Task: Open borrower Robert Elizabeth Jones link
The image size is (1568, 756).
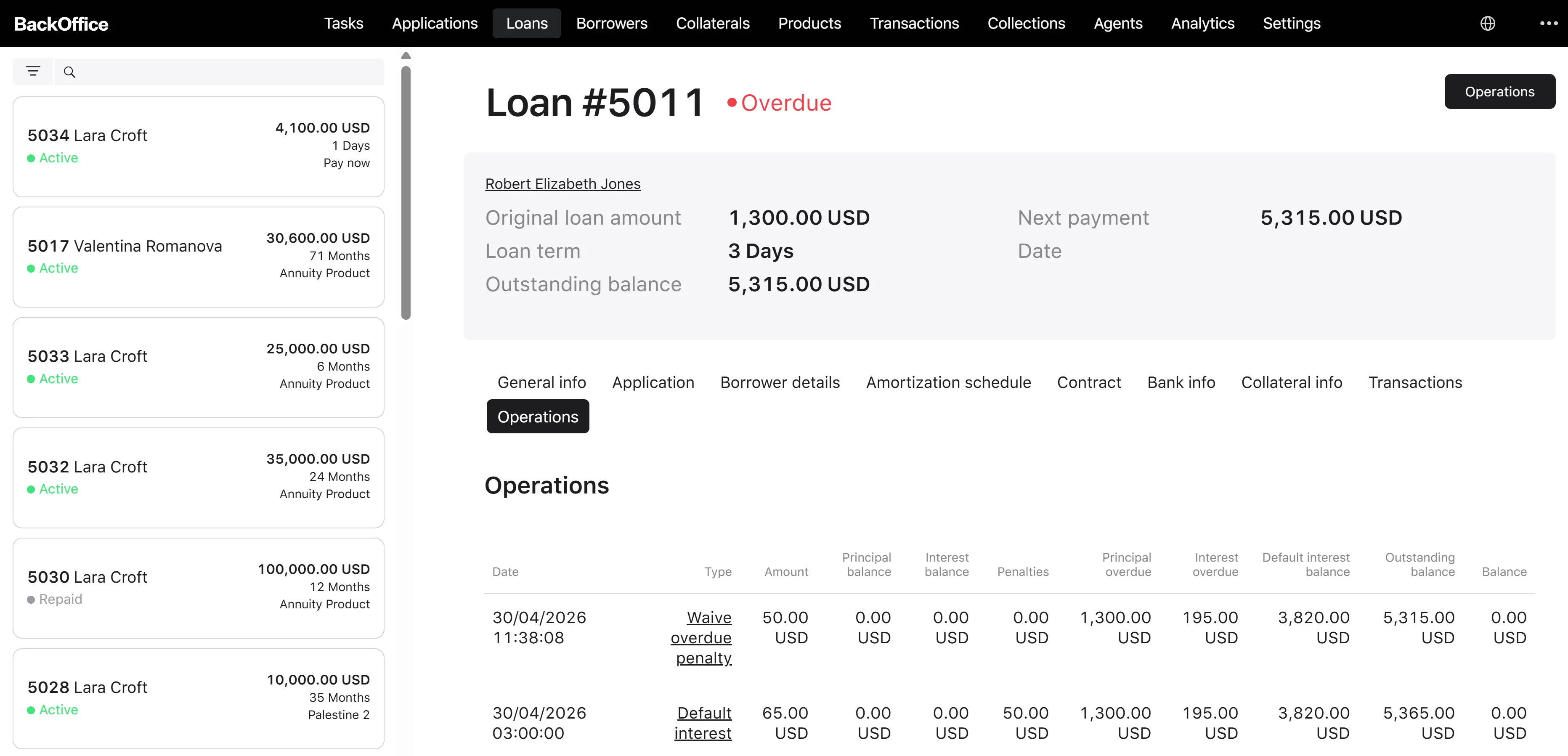Action: coord(562,184)
